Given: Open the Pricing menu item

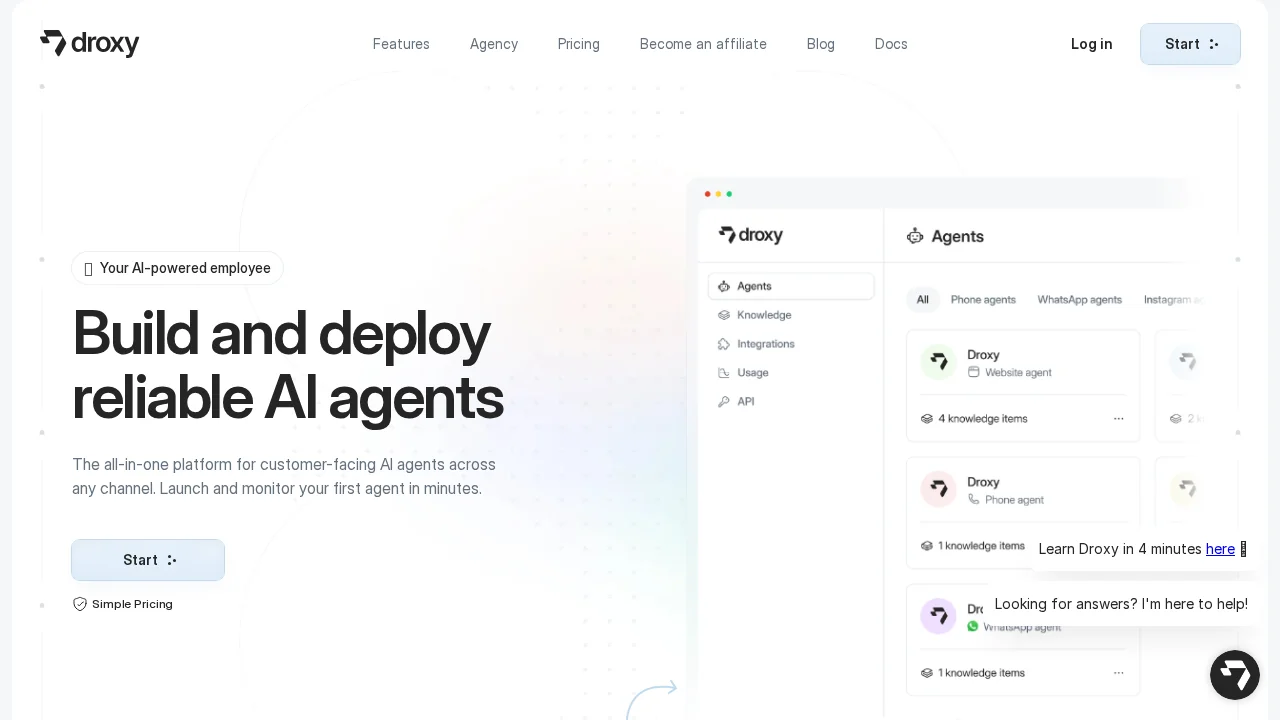Looking at the screenshot, I should point(579,44).
